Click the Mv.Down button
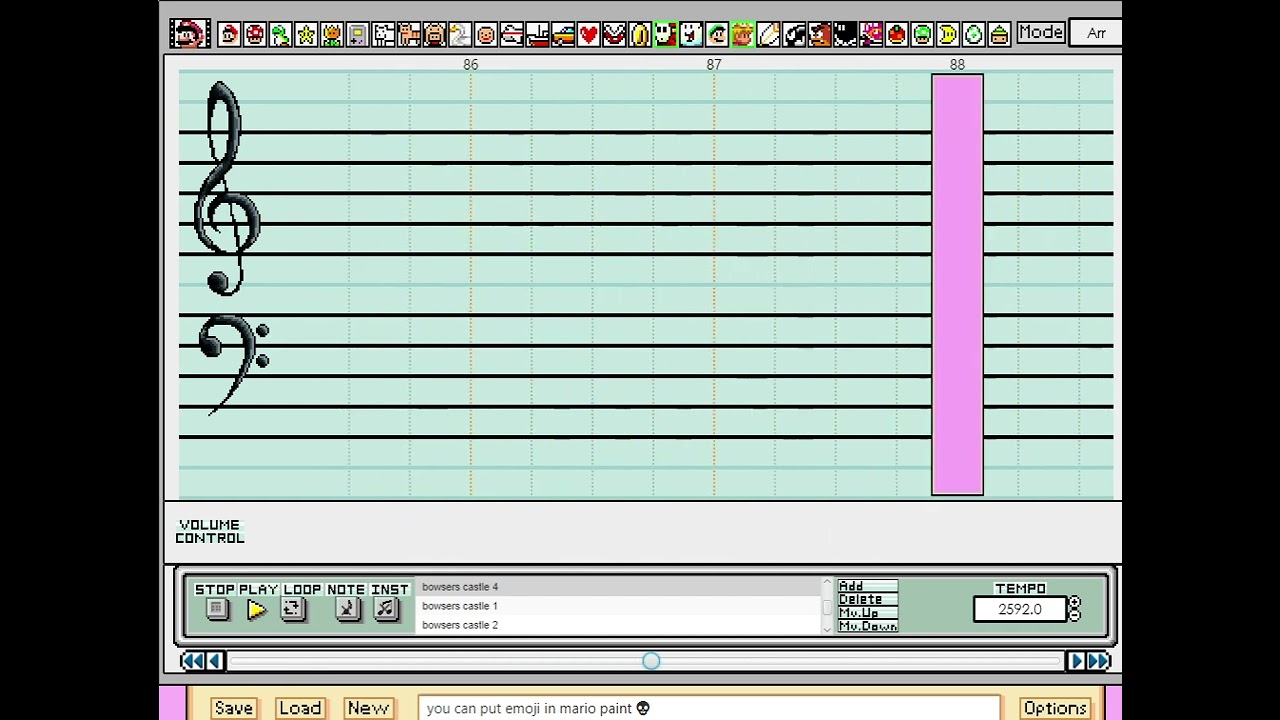Screen dimensions: 1280x720 [x=867, y=626]
